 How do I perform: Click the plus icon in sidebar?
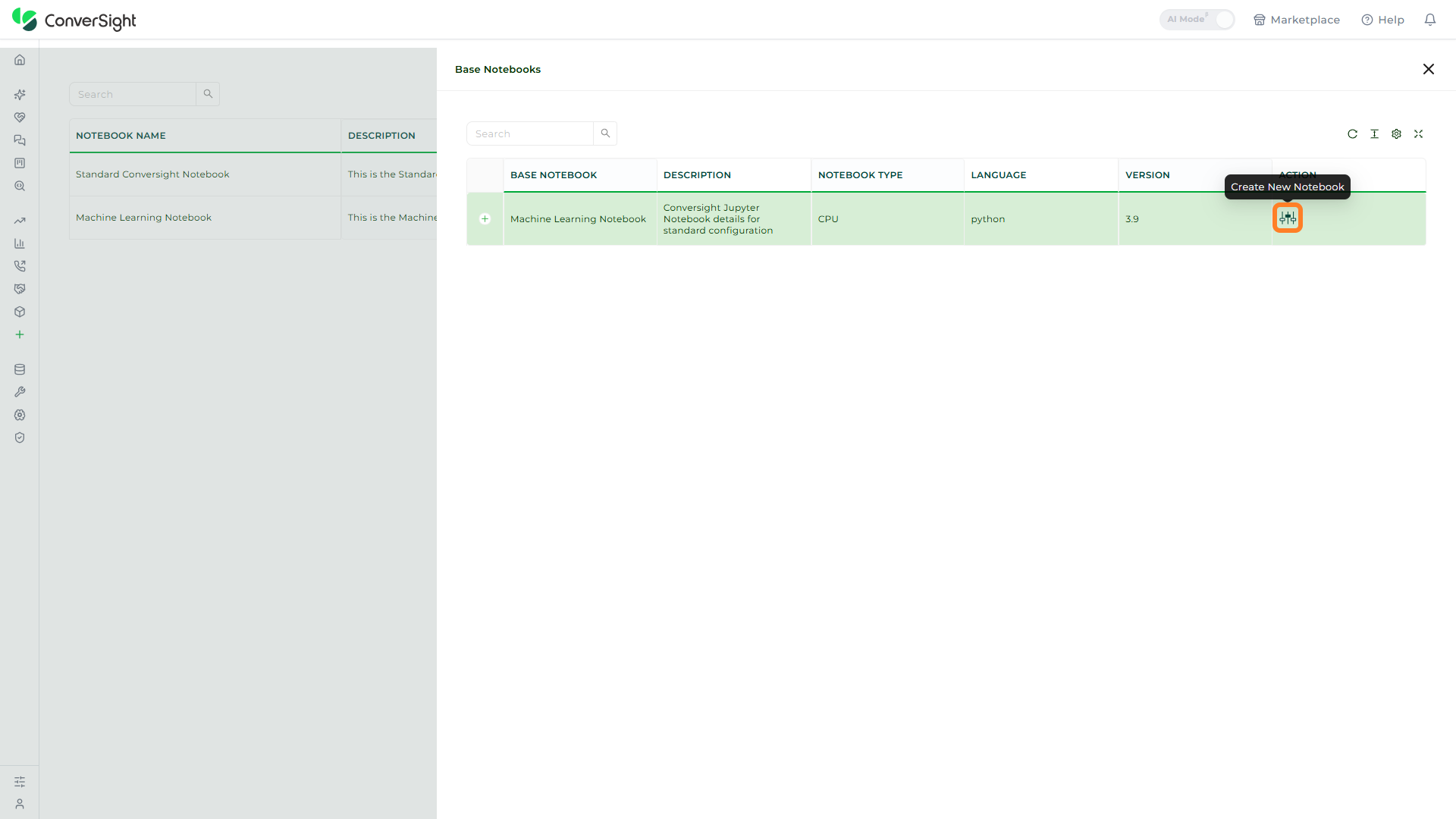click(x=20, y=334)
